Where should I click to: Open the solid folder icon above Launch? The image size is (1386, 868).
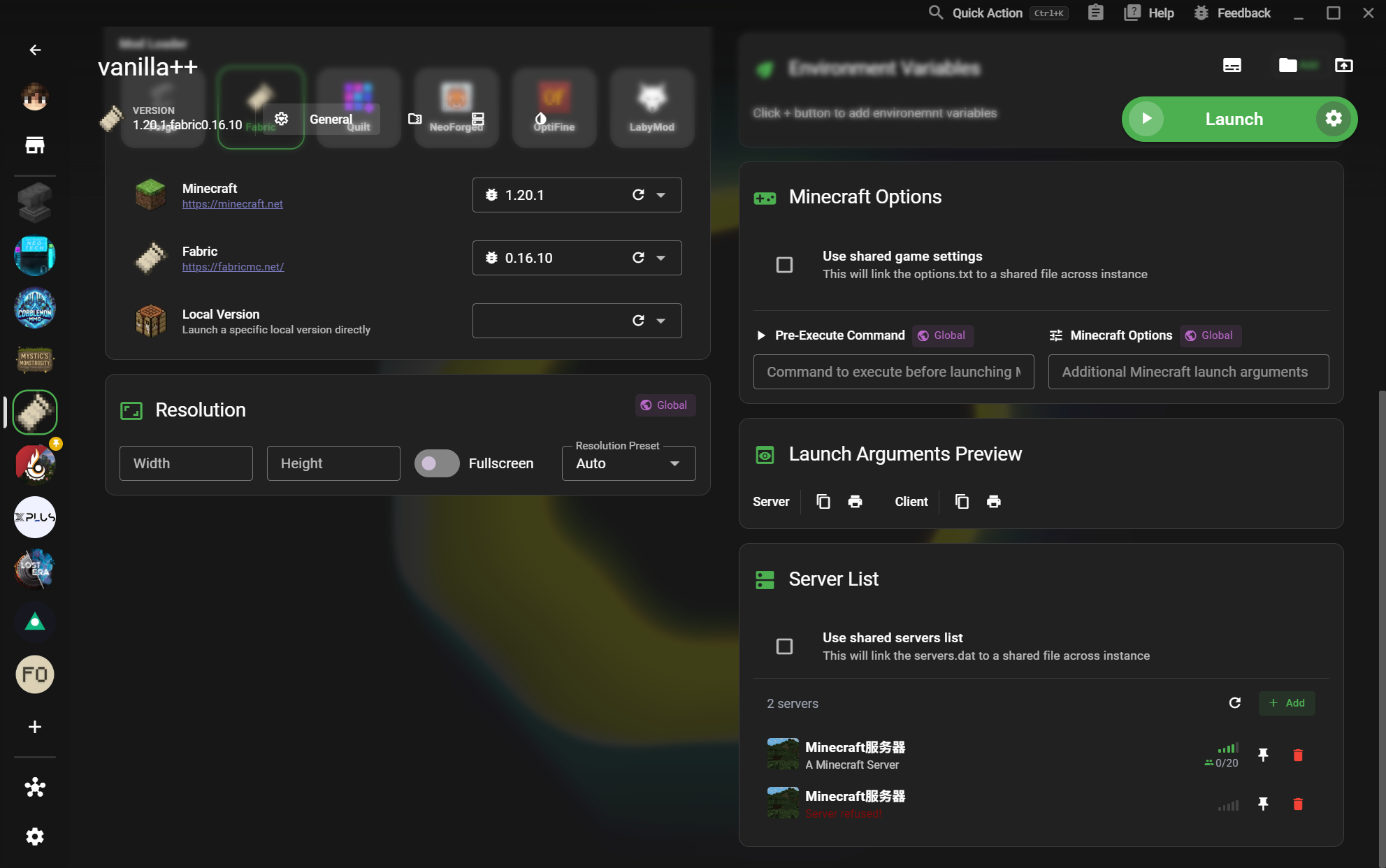click(x=1287, y=65)
